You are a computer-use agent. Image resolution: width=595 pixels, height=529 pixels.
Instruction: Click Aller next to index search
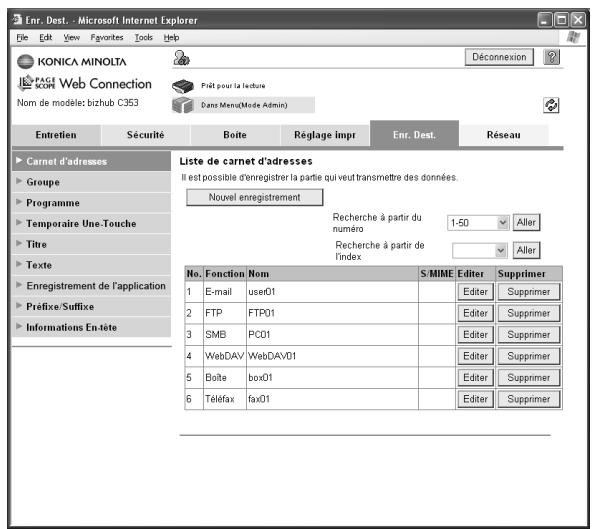pyautogui.click(x=526, y=250)
